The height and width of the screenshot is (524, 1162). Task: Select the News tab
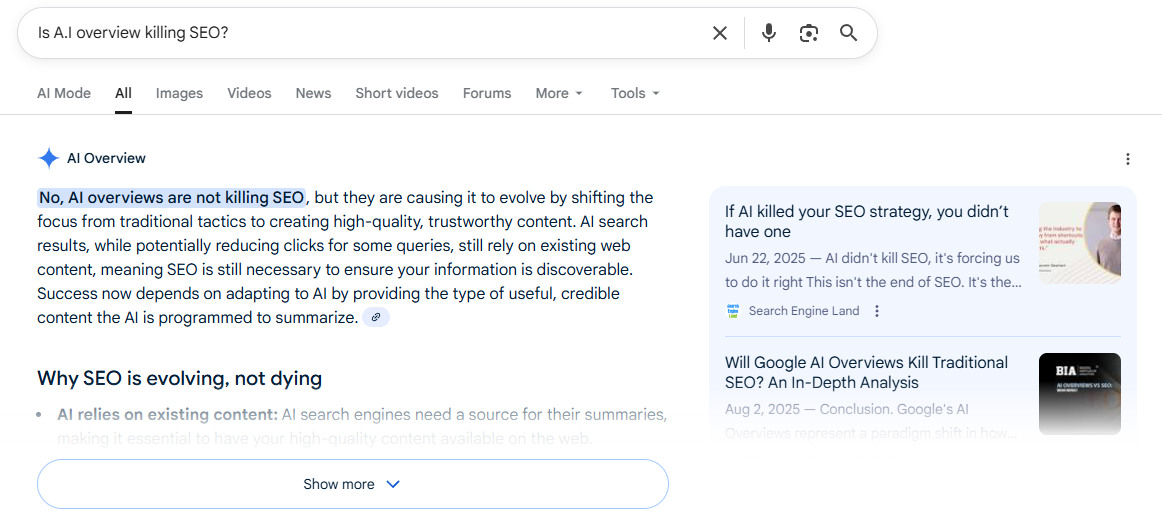point(313,93)
